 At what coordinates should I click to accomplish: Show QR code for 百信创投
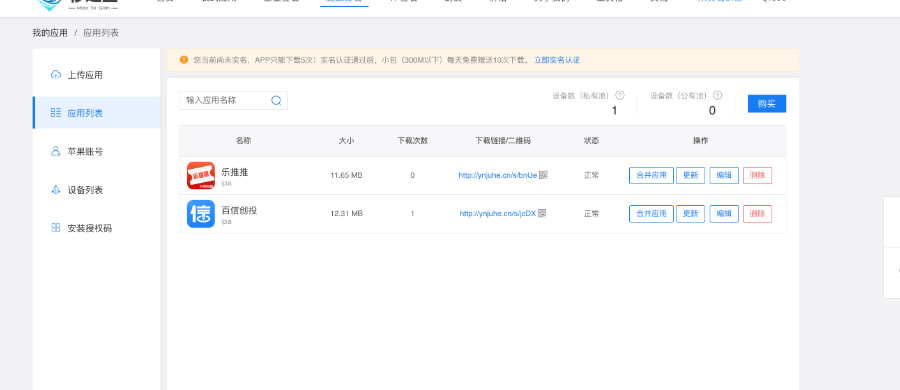pyautogui.click(x=542, y=213)
